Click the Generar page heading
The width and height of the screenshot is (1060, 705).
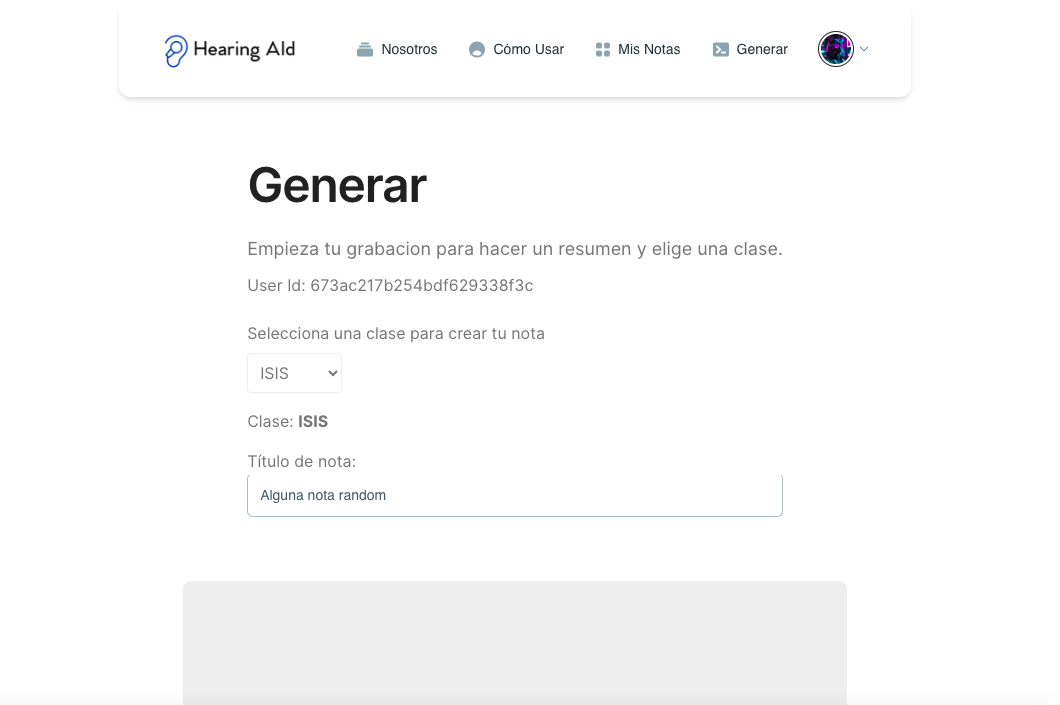[337, 185]
